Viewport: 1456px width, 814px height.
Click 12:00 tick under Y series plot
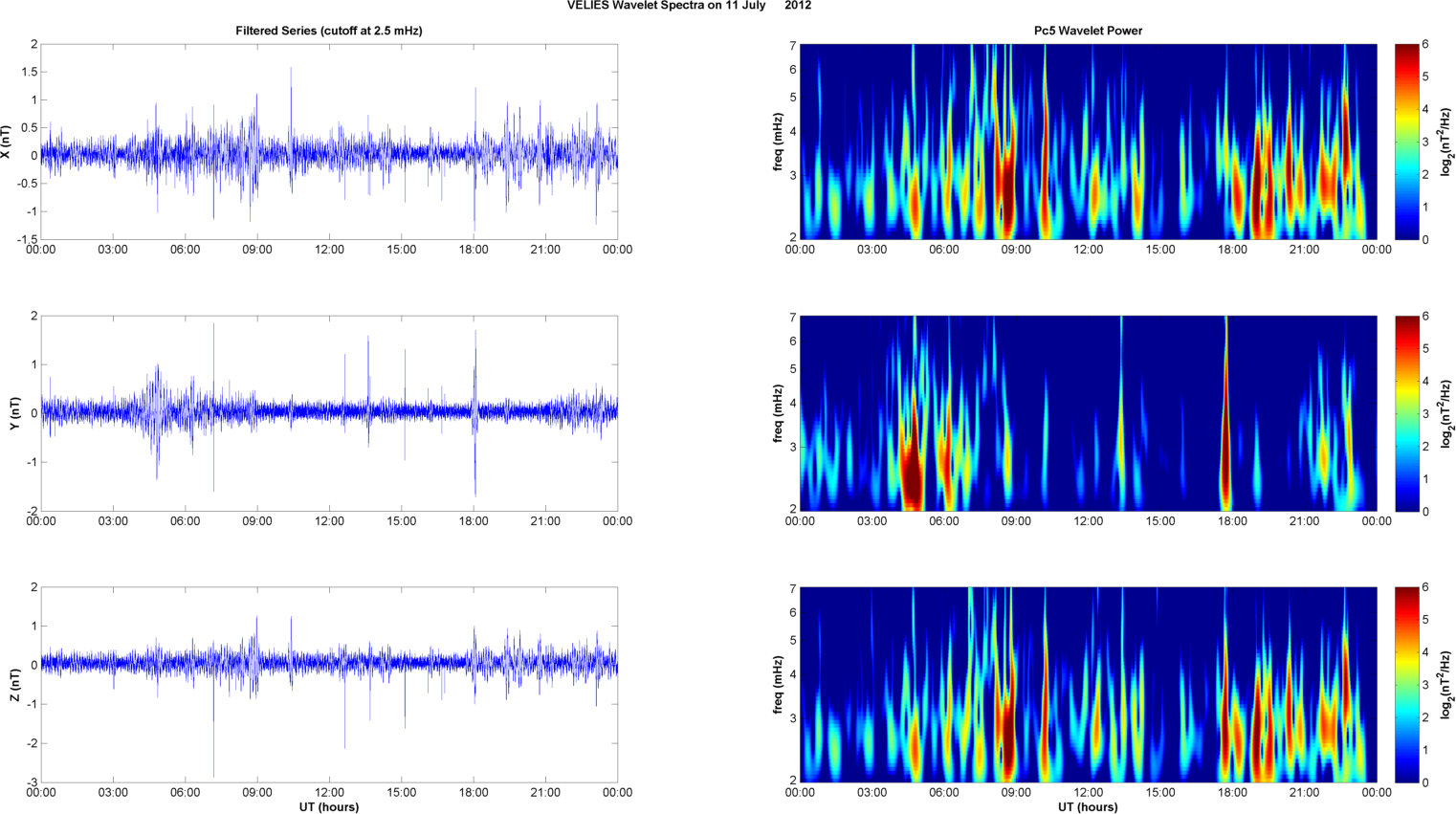click(x=329, y=521)
